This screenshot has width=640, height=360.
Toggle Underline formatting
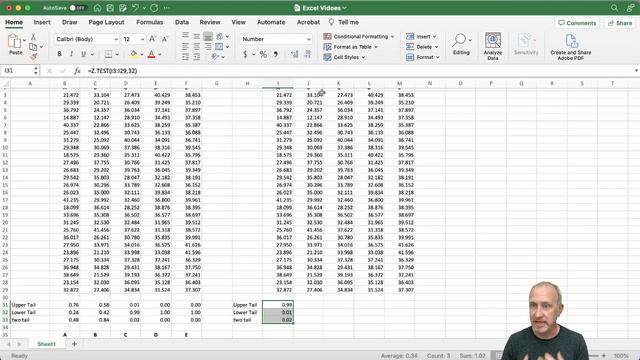pyautogui.click(x=83, y=54)
